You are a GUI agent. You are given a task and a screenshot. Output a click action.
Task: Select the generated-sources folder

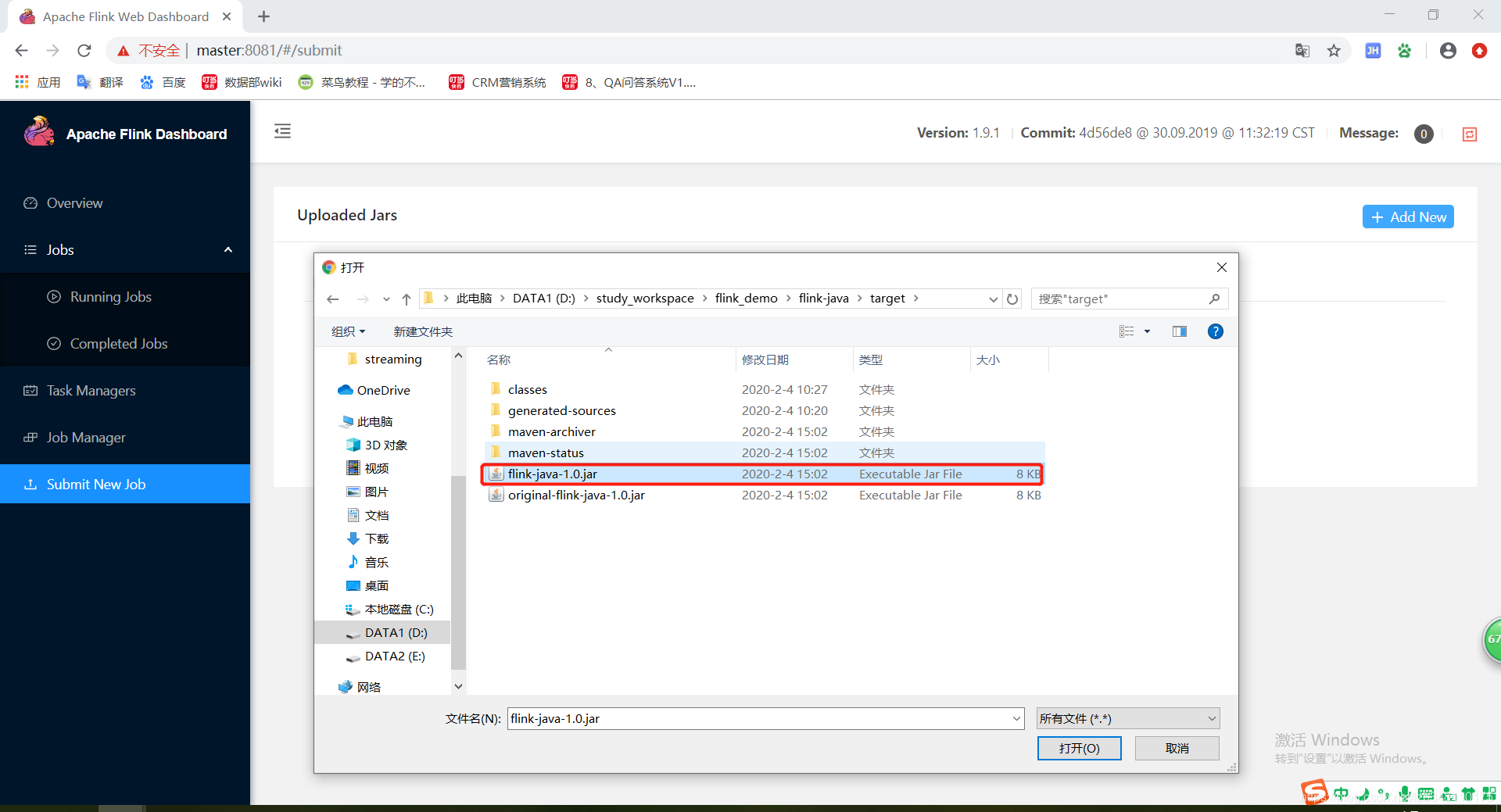[764, 410]
